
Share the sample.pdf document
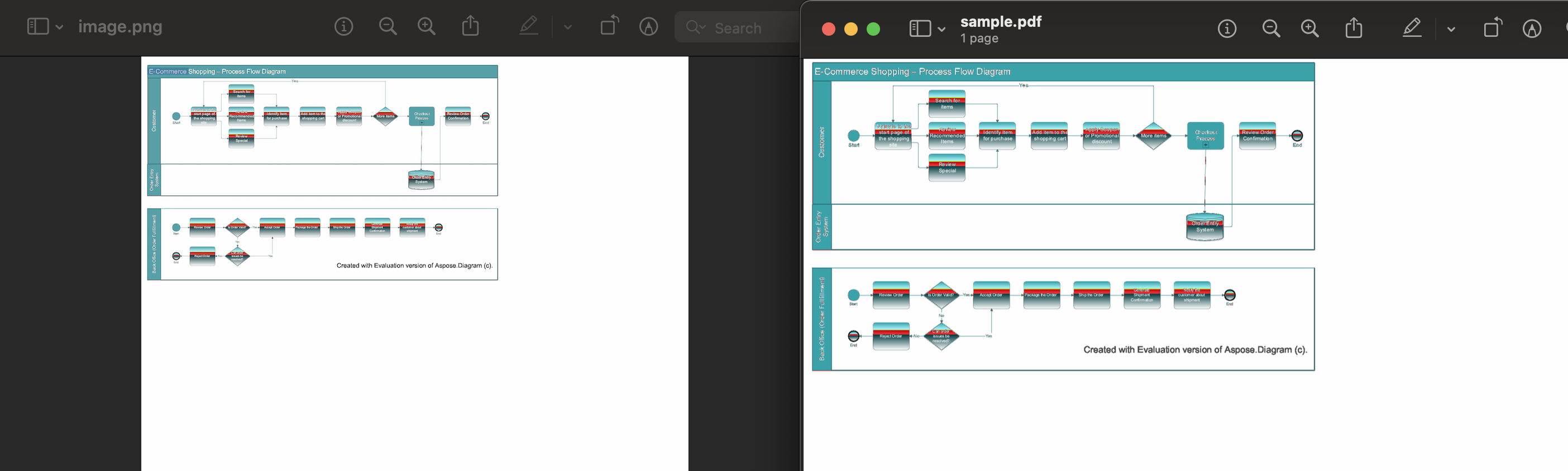click(x=1354, y=28)
